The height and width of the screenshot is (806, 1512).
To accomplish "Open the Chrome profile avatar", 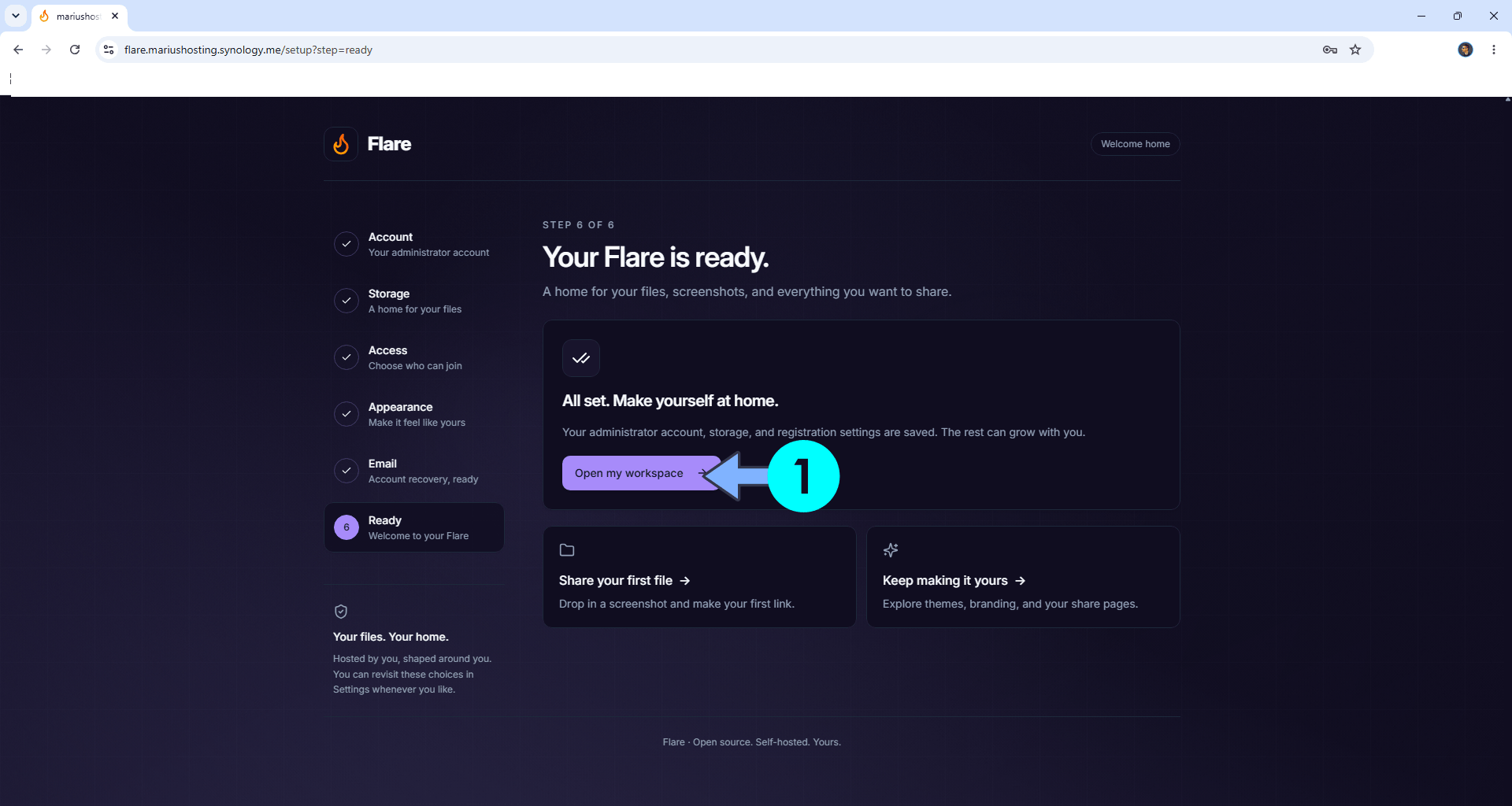I will [1466, 50].
